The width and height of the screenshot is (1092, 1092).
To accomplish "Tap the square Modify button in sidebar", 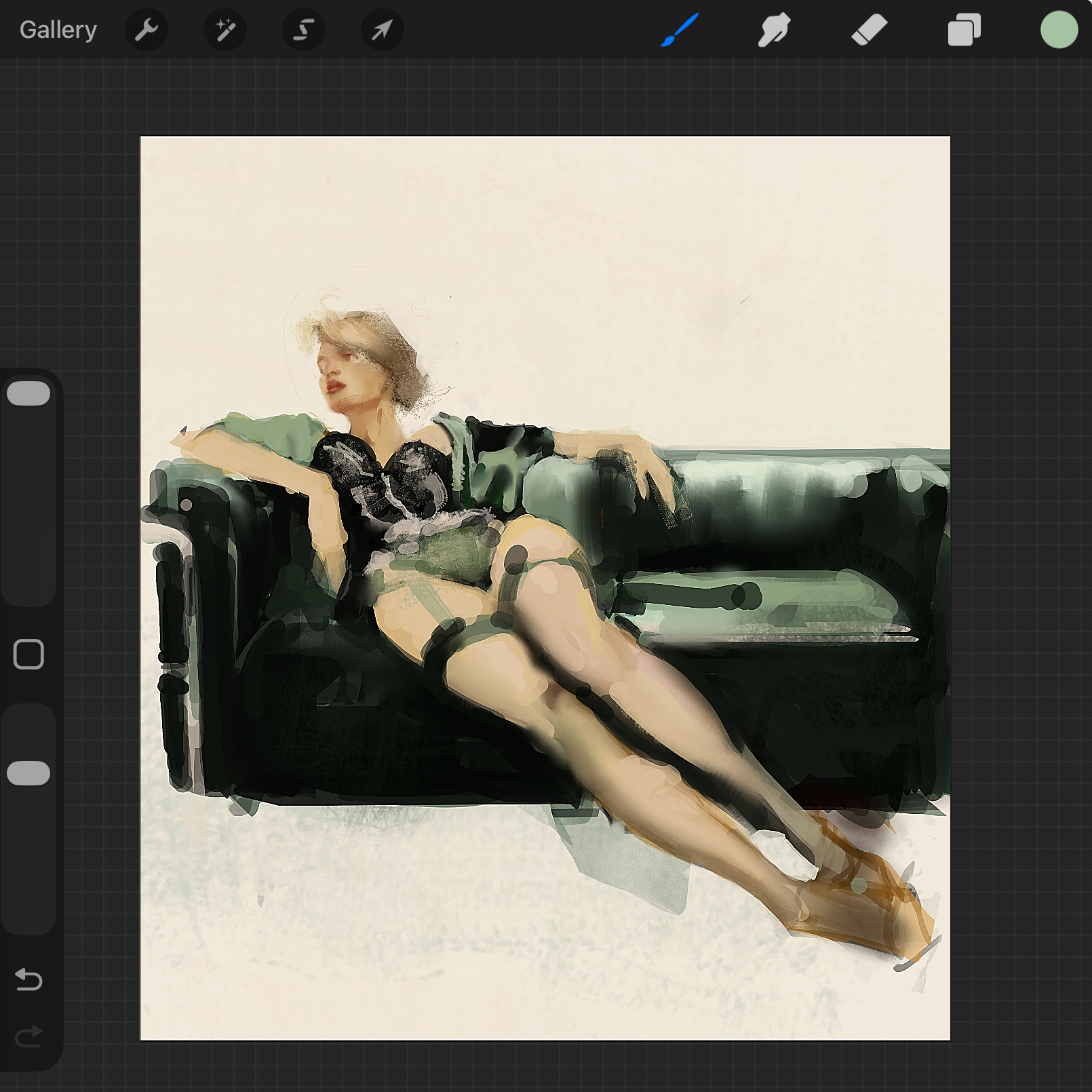I will 28,655.
